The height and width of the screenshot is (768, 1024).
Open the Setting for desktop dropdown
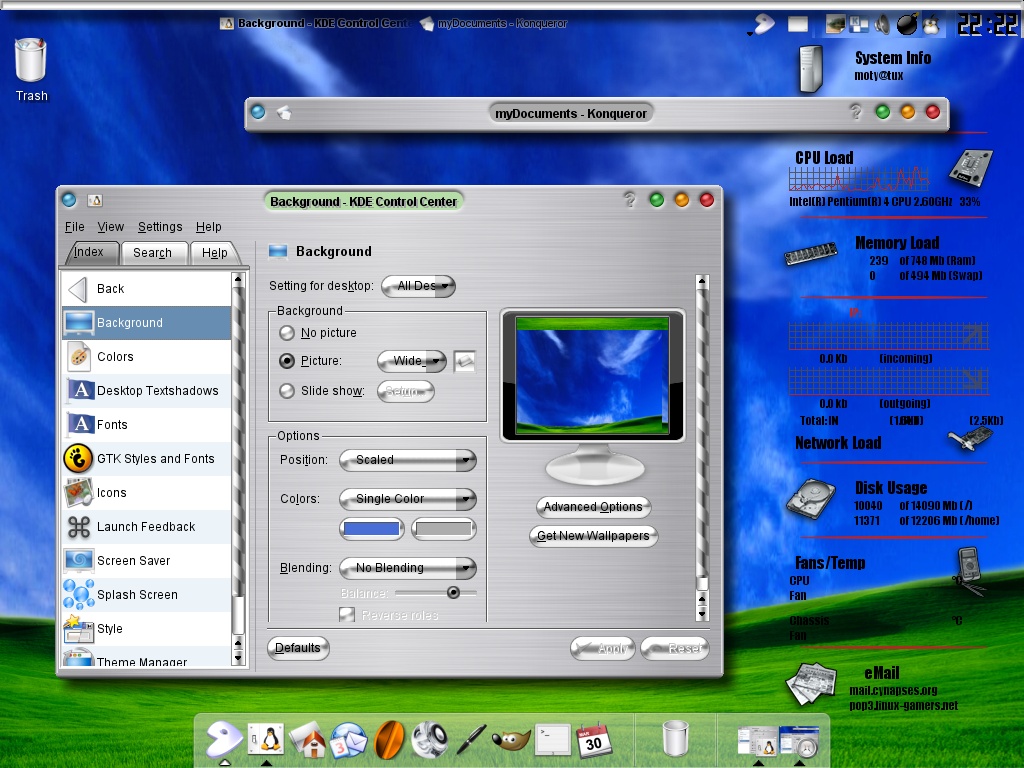click(x=418, y=286)
